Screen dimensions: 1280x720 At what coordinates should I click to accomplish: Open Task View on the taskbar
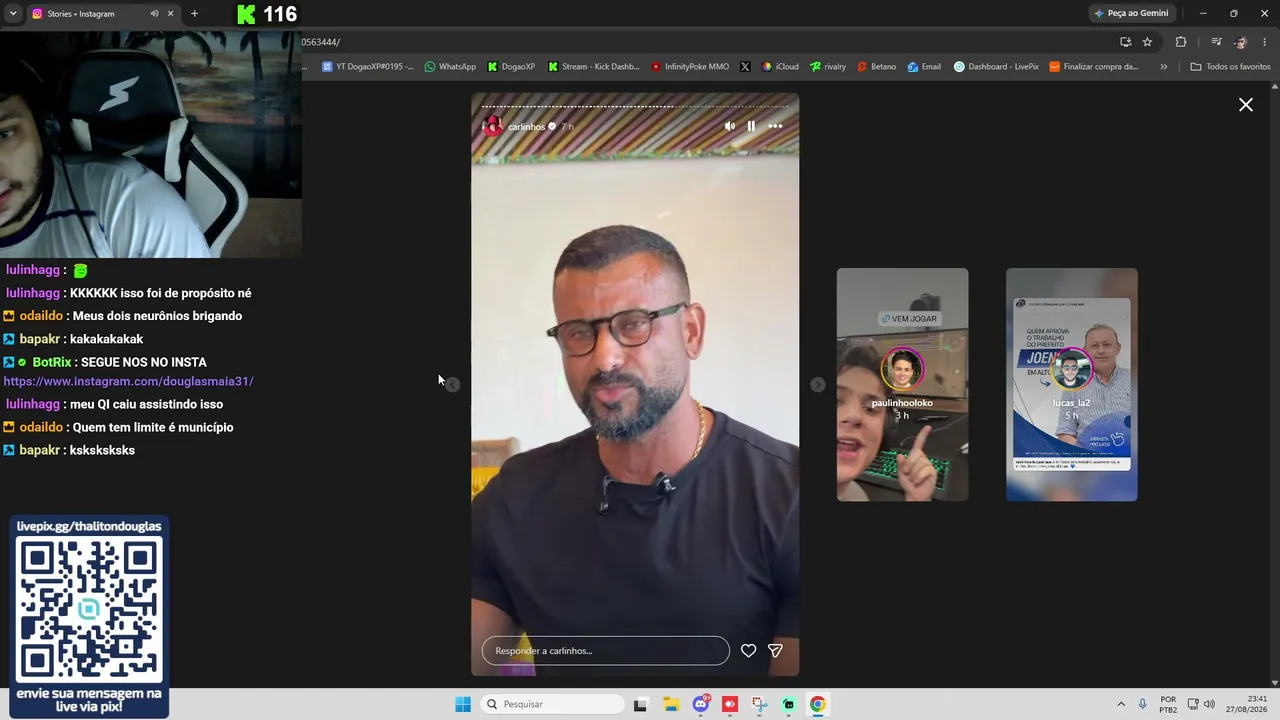pos(640,704)
